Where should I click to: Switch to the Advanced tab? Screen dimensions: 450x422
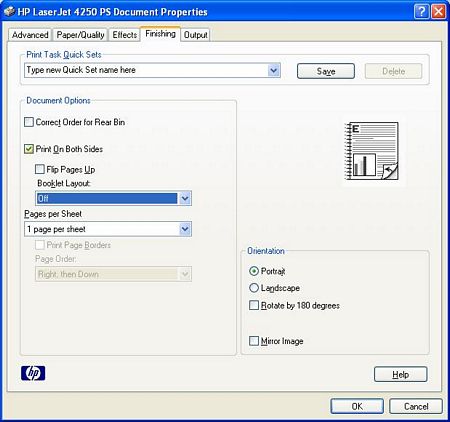pos(30,35)
